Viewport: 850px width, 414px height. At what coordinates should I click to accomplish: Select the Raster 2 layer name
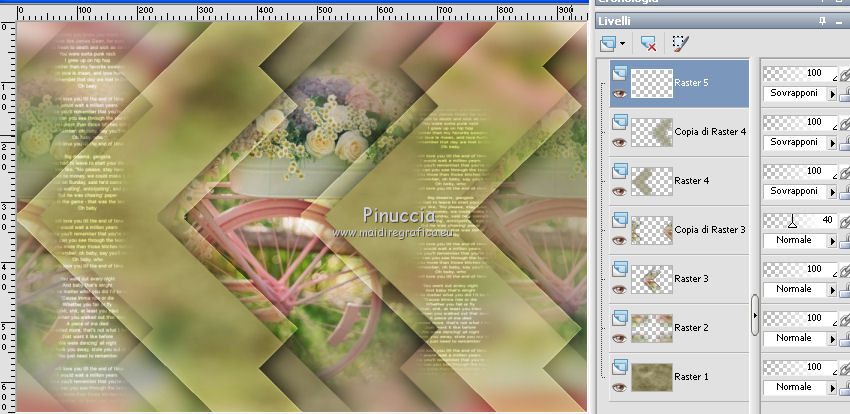[691, 328]
